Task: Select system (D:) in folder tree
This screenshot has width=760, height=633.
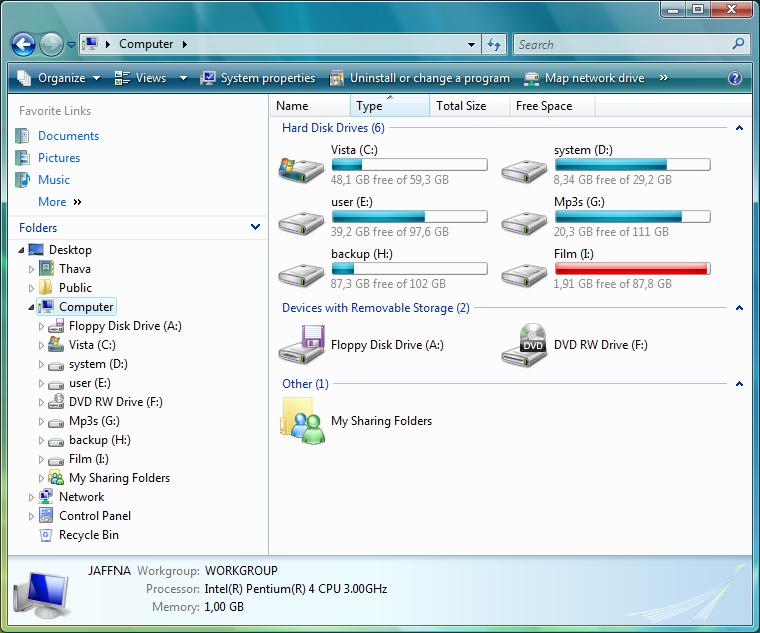Action: click(98, 364)
